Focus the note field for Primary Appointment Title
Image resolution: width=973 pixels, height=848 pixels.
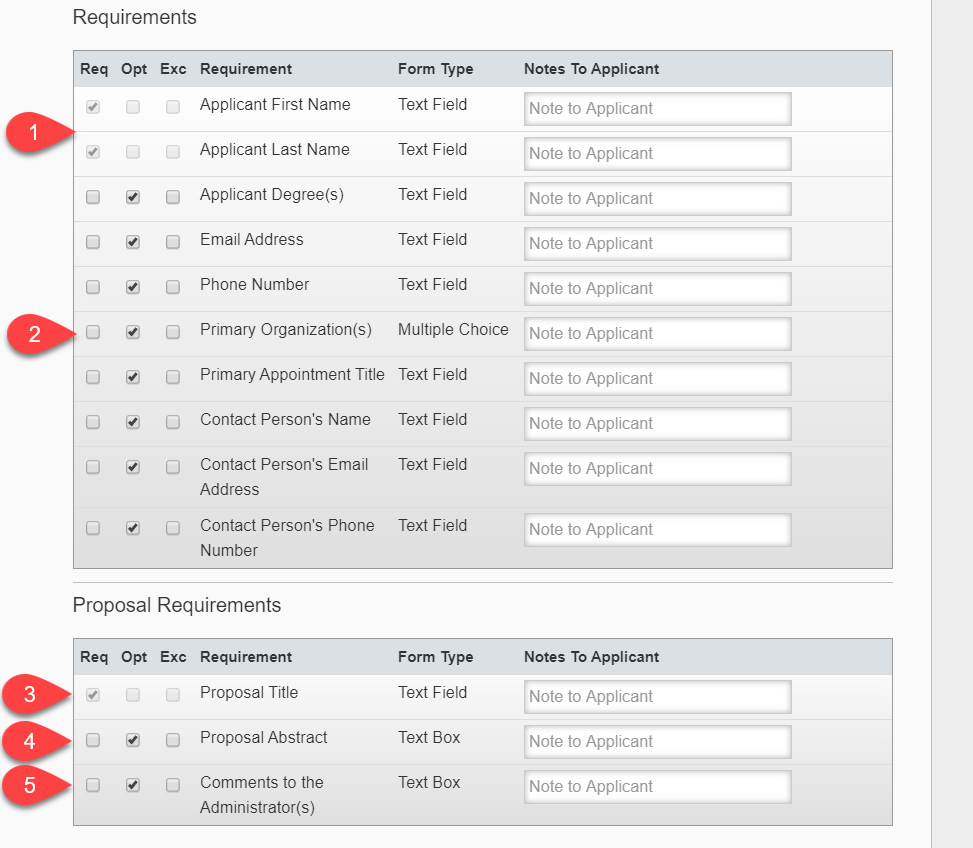(x=658, y=378)
